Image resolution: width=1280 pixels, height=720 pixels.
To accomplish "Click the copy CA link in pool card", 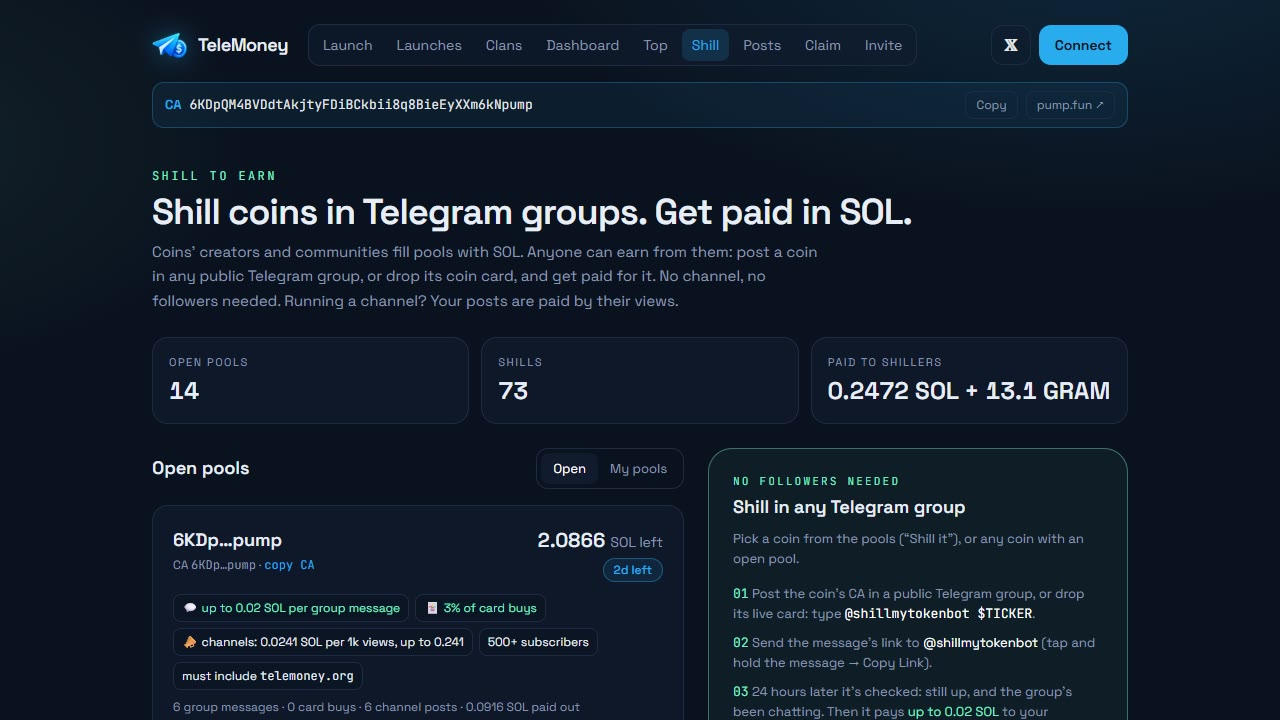I will point(289,565).
